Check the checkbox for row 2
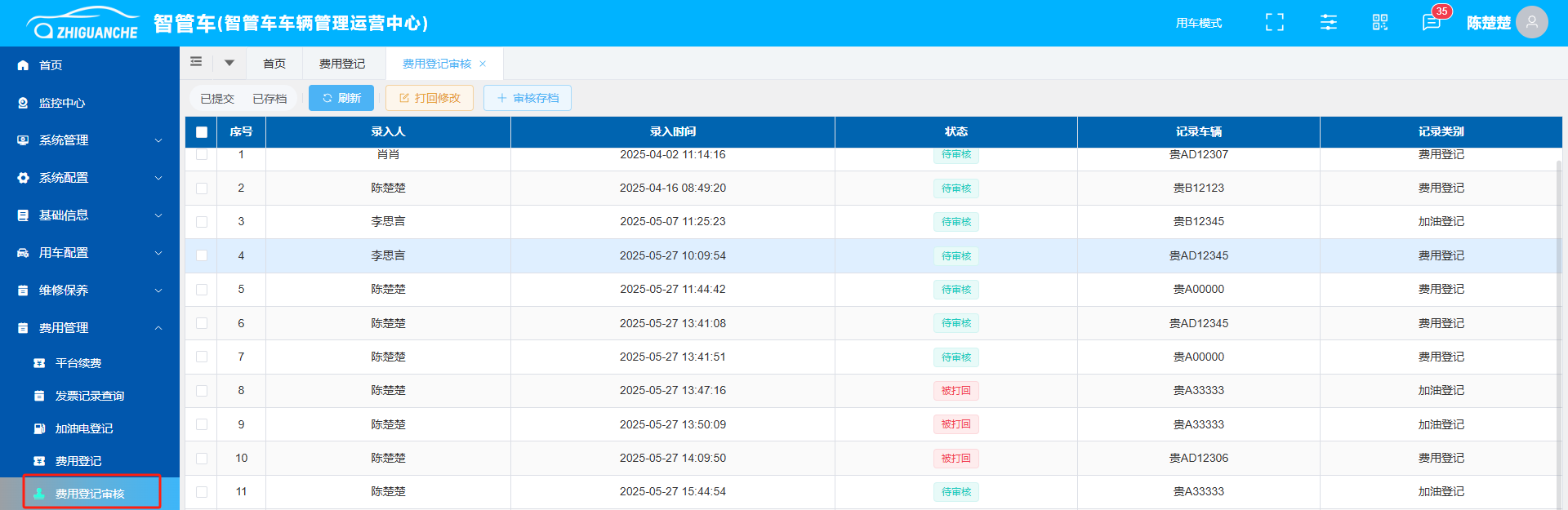This screenshot has width=1568, height=510. [202, 188]
